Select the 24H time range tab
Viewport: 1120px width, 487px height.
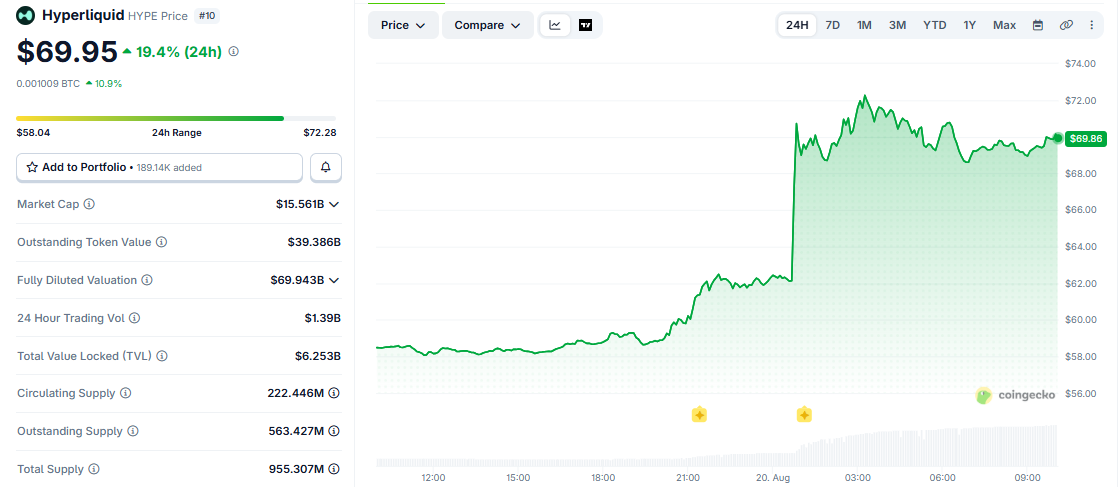click(x=797, y=25)
